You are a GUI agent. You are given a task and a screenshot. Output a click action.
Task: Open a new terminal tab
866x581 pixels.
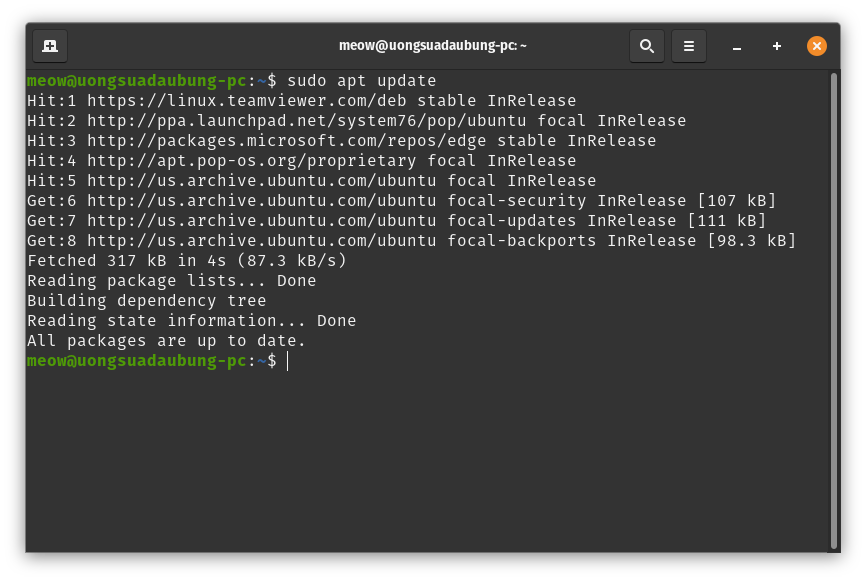(50, 46)
